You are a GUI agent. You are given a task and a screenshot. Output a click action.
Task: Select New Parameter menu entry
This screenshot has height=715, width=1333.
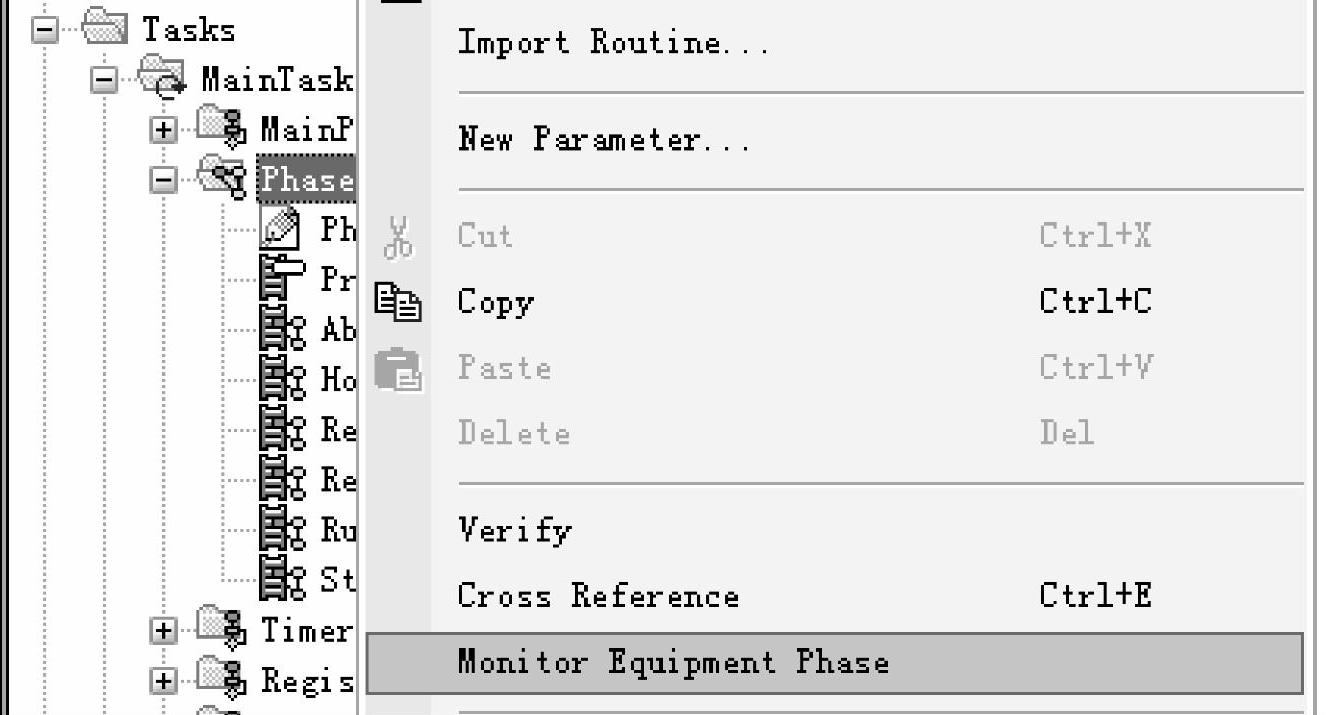click(x=604, y=139)
